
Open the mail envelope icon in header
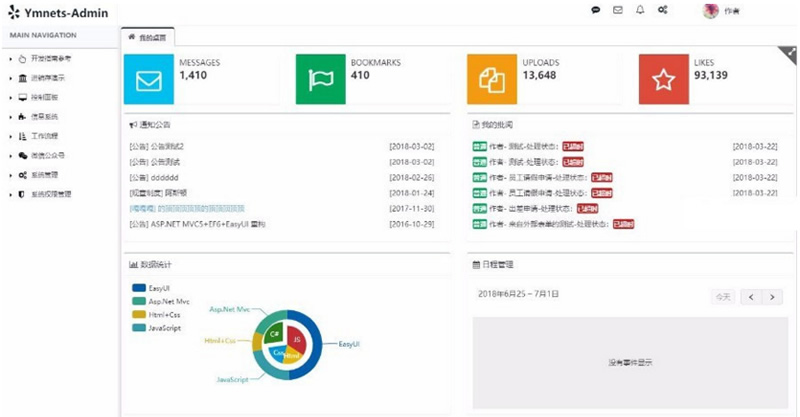[618, 10]
